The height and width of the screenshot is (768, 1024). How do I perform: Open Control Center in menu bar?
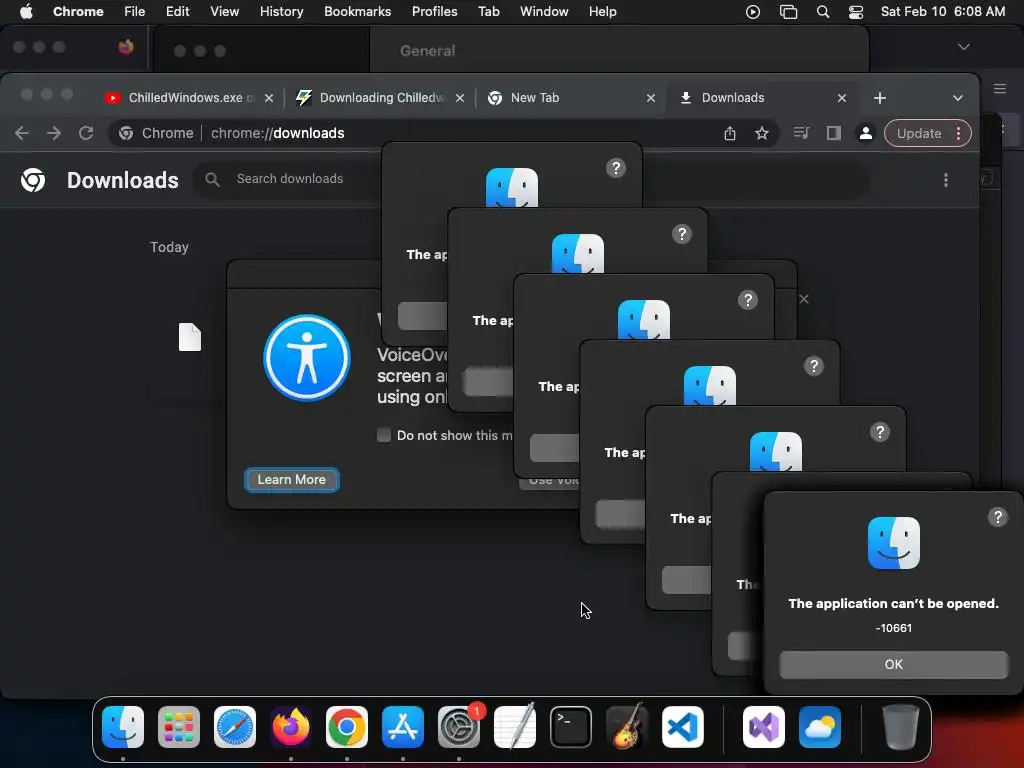(x=856, y=12)
